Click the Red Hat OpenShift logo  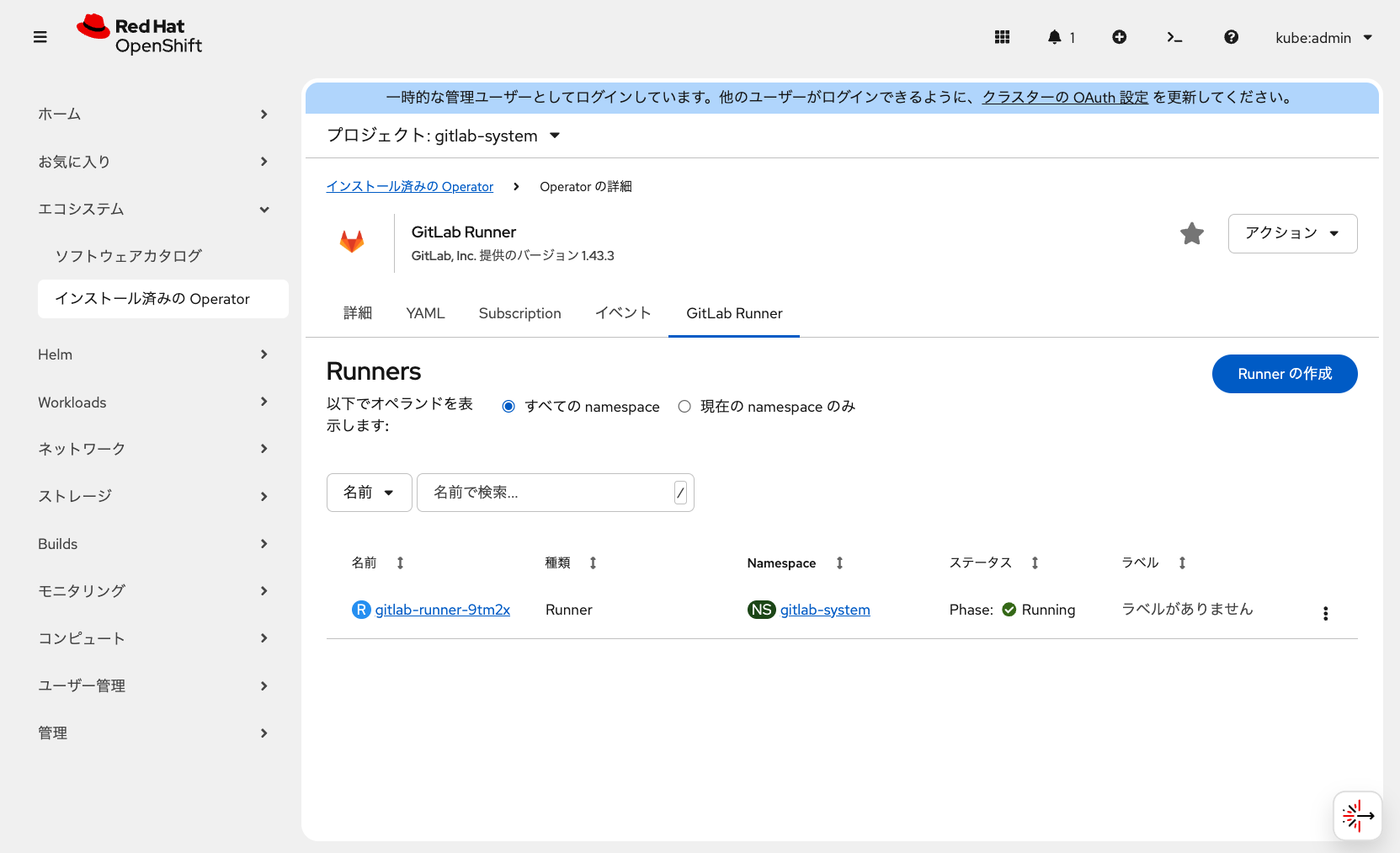click(139, 35)
